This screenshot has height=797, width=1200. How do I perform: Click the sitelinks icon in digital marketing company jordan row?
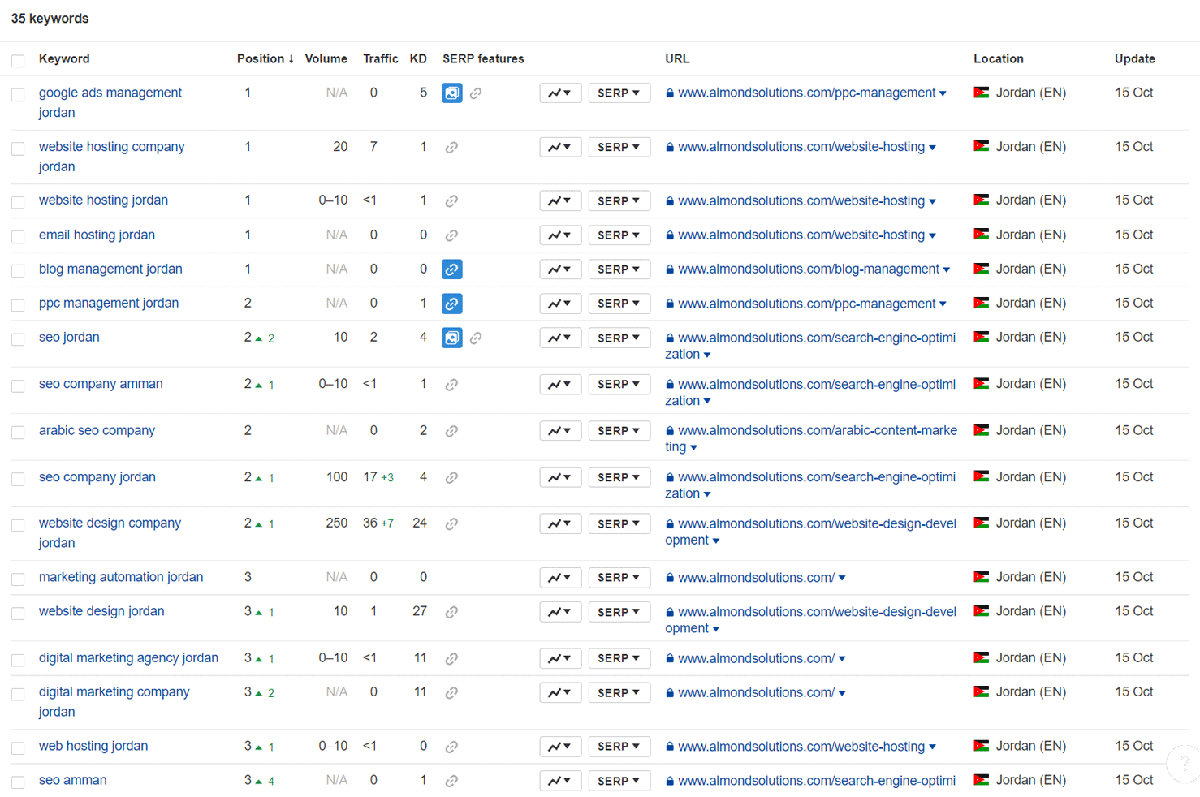click(x=452, y=692)
